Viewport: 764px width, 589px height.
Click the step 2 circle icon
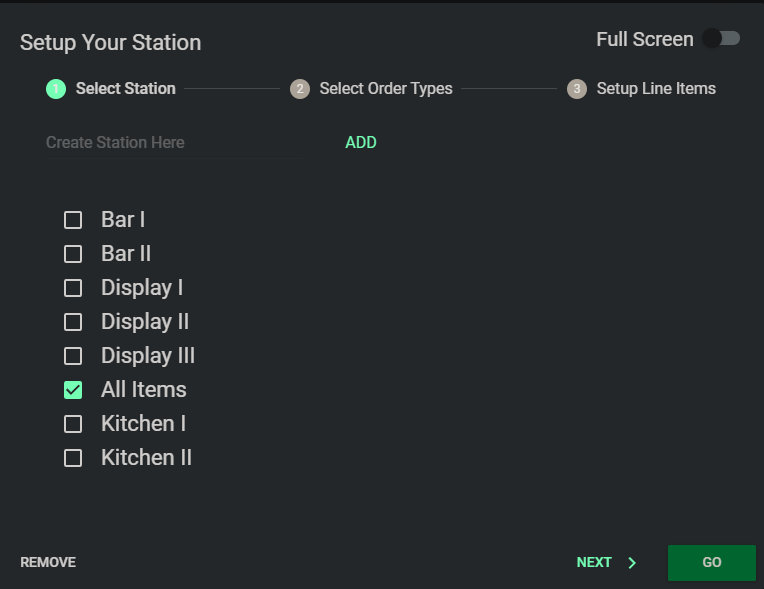(300, 89)
